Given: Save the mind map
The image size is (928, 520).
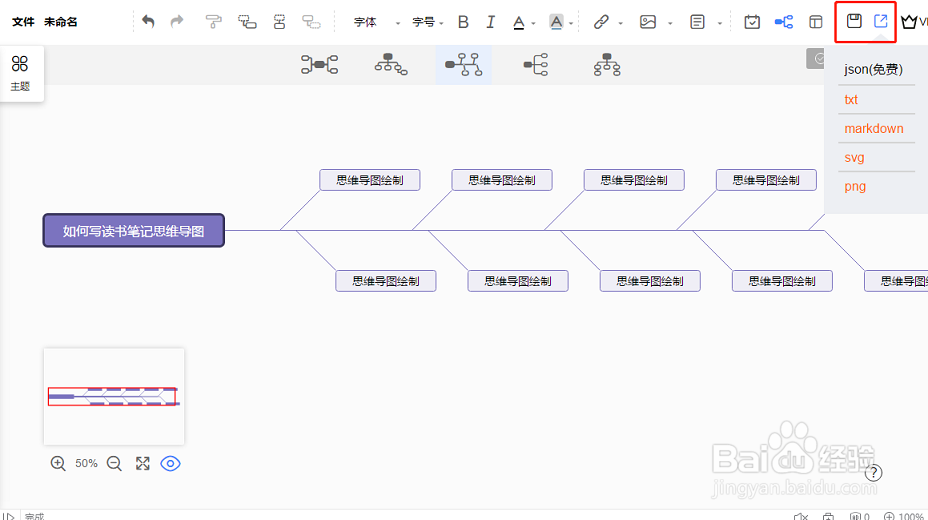Looking at the screenshot, I should (x=854, y=21).
